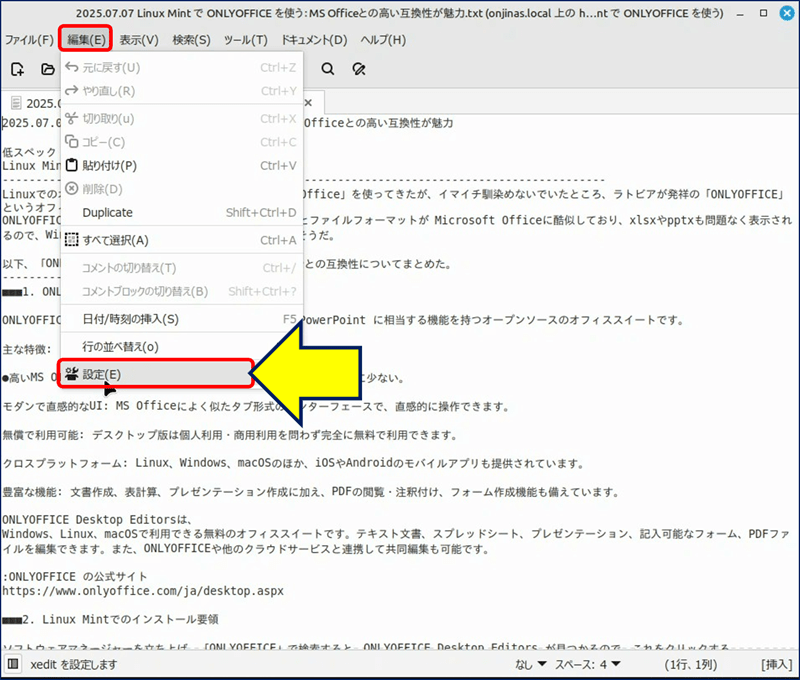Click the '主な特徴:' line
The image size is (800, 680).
pyautogui.click(x=27, y=349)
